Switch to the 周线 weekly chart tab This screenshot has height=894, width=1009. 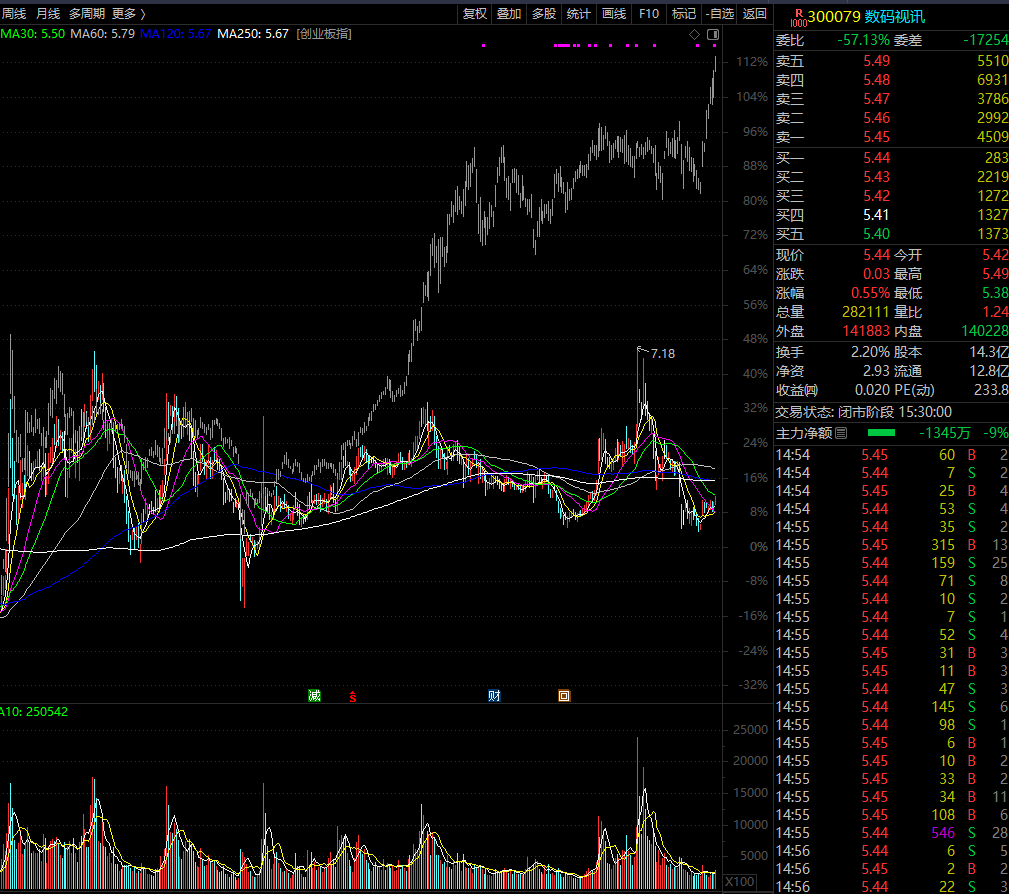pyautogui.click(x=14, y=14)
